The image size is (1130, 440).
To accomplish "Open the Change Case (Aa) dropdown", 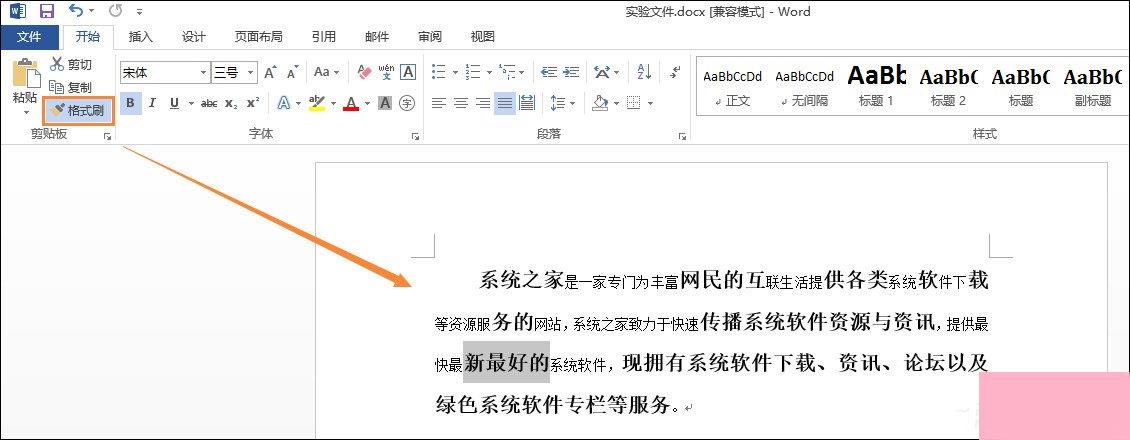I will (x=327, y=72).
